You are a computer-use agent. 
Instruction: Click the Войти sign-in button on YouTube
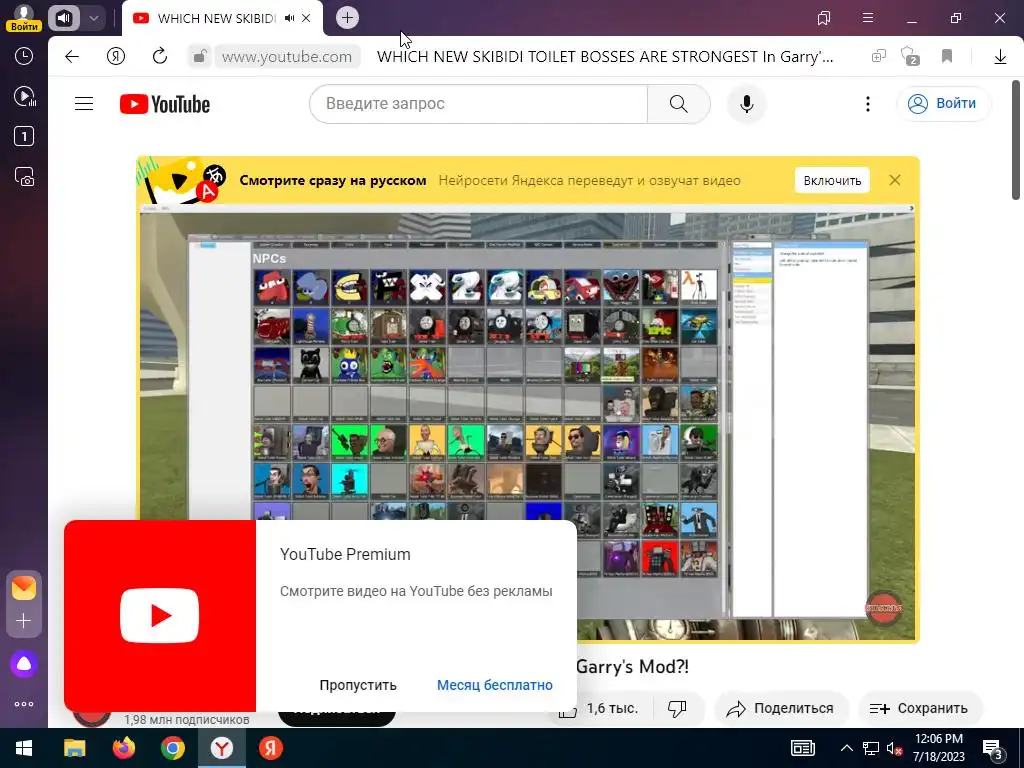pos(944,104)
